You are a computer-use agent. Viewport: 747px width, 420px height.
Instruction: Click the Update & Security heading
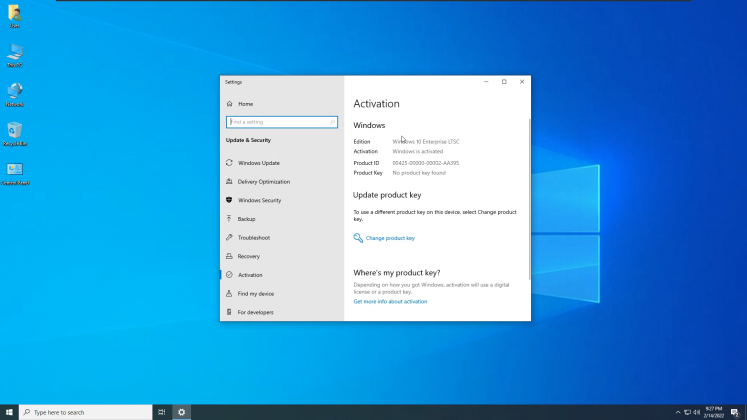248,140
